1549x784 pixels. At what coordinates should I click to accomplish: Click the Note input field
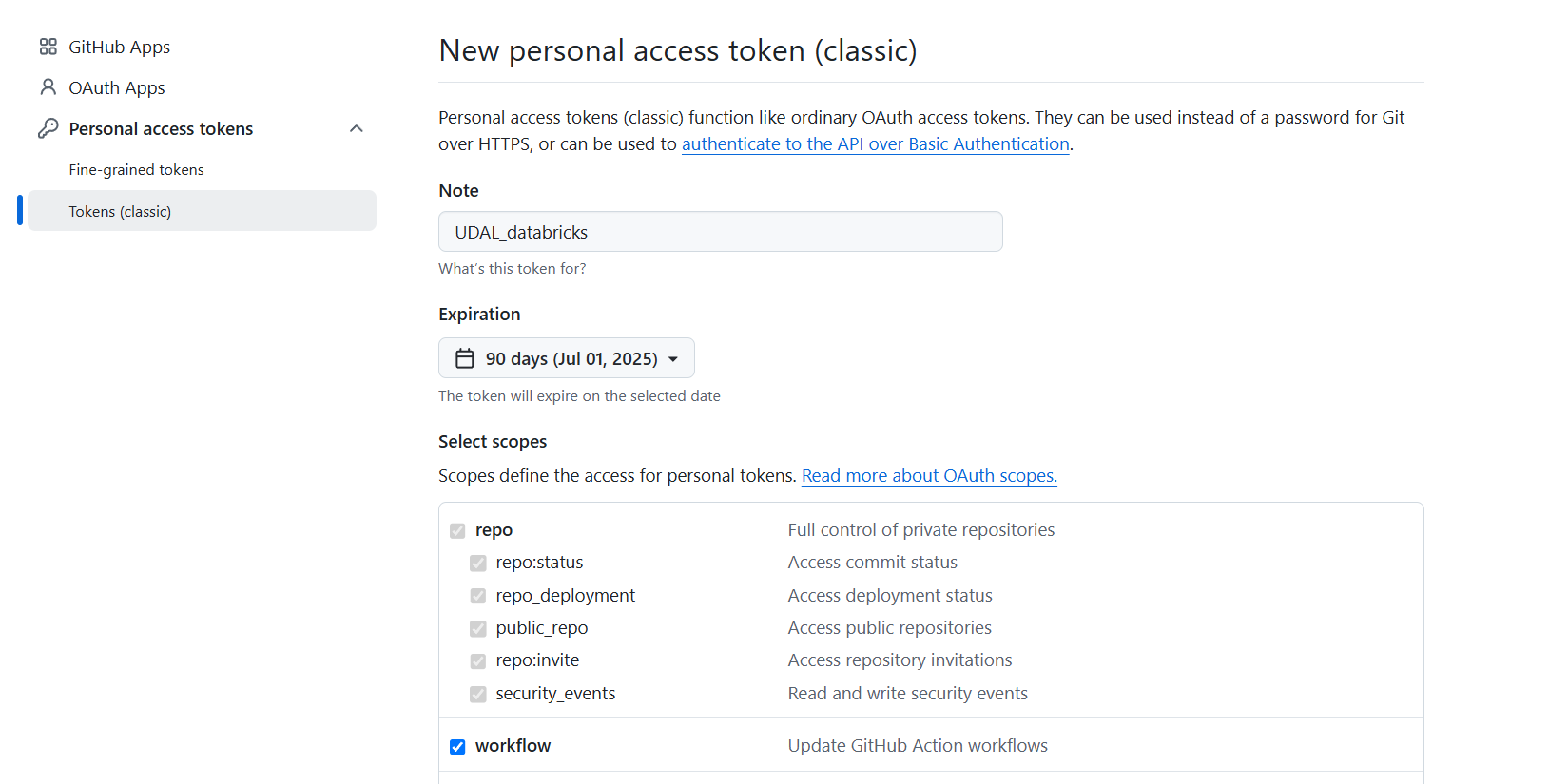pyautogui.click(x=721, y=232)
